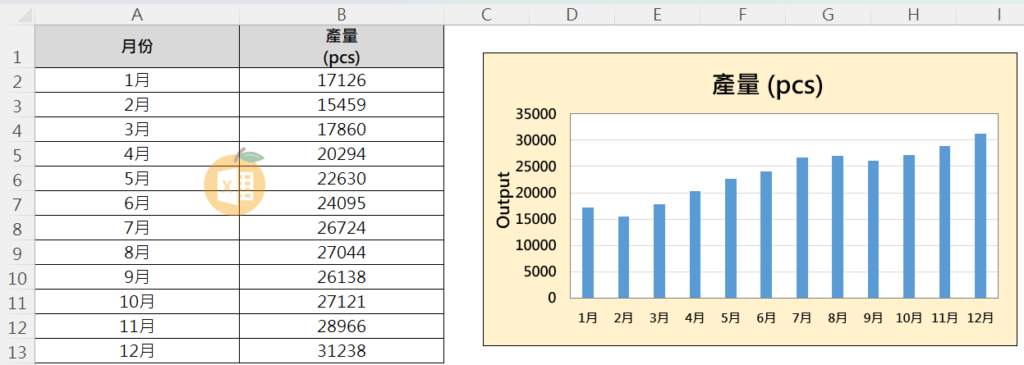
Task: Select column F header
Action: [x=743, y=14]
